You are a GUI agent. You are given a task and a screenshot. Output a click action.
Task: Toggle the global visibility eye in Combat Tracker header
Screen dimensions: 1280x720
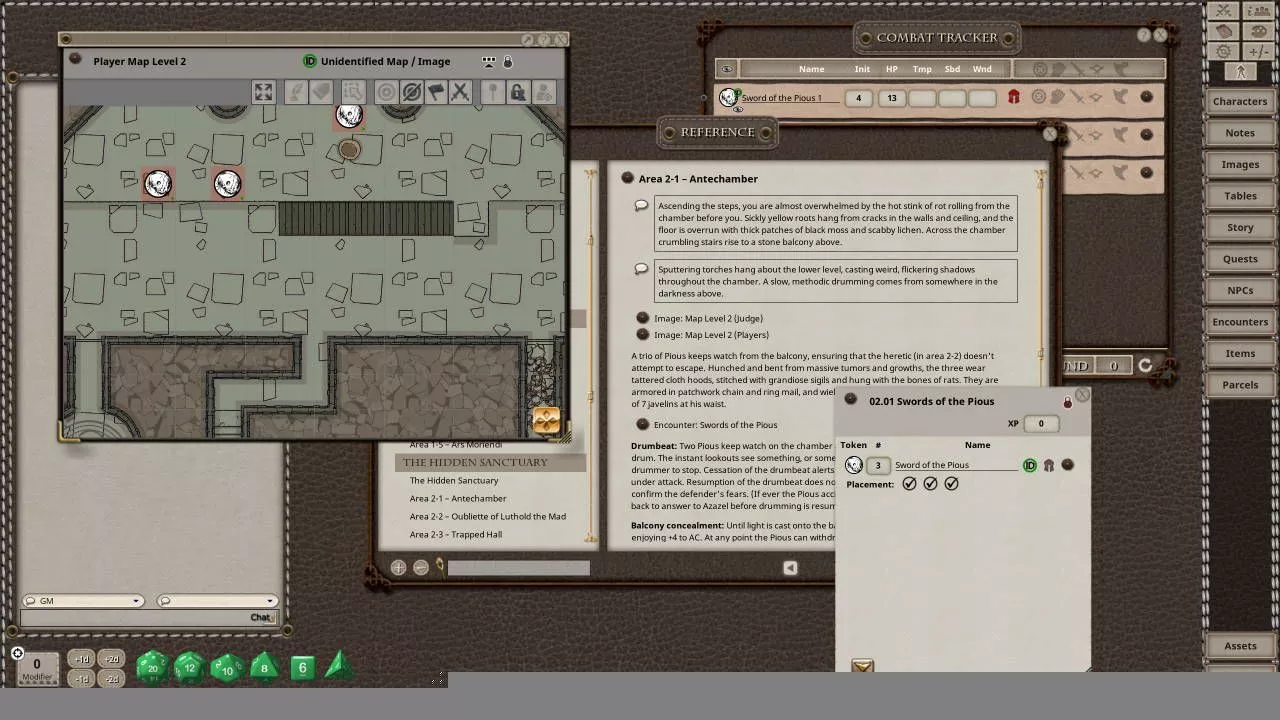coord(727,69)
